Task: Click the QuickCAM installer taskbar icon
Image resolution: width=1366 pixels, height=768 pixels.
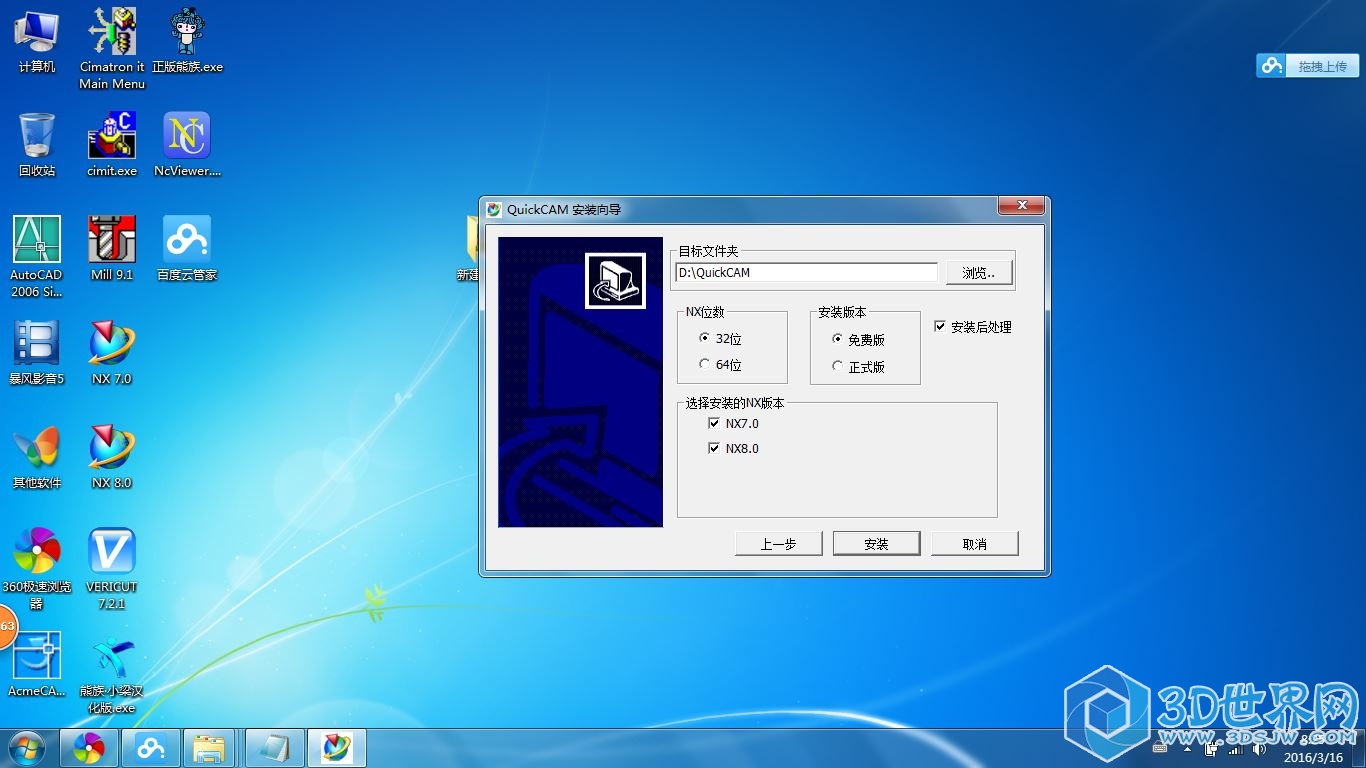Action: pos(337,748)
